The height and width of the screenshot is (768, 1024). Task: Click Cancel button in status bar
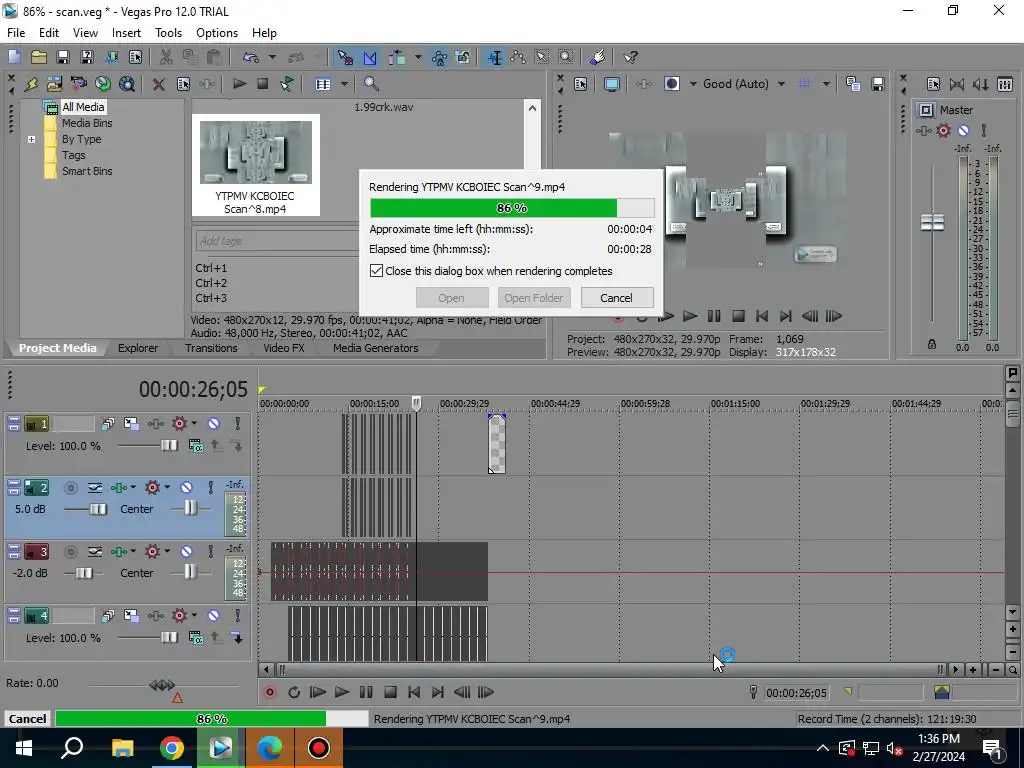click(x=27, y=719)
